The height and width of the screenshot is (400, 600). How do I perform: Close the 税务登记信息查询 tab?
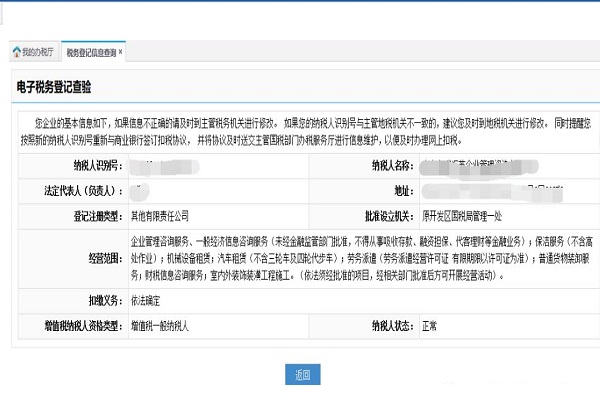(120, 50)
